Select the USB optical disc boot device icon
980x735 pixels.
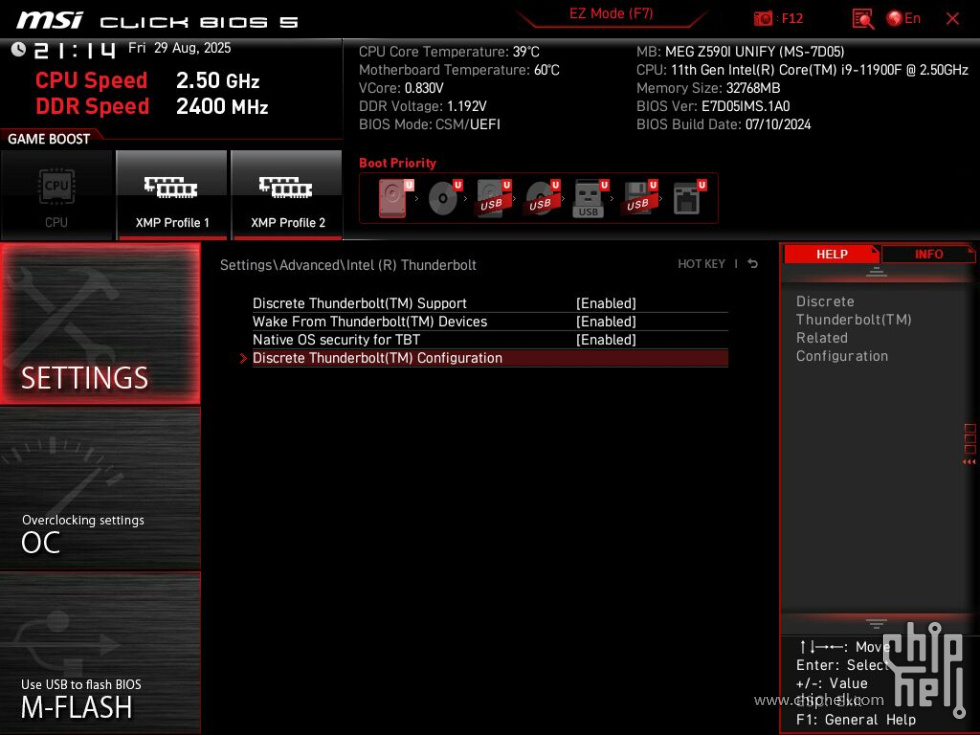(x=542, y=198)
